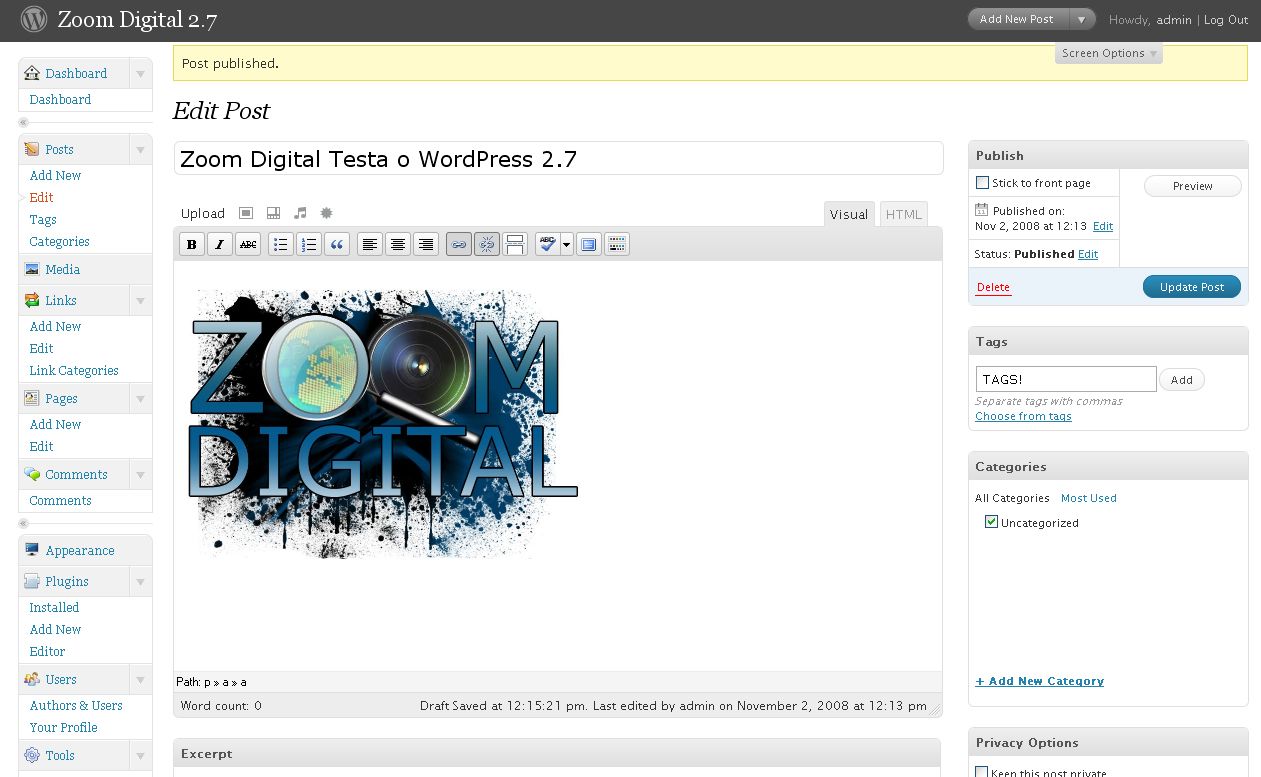Click Add New Category link

(1040, 681)
